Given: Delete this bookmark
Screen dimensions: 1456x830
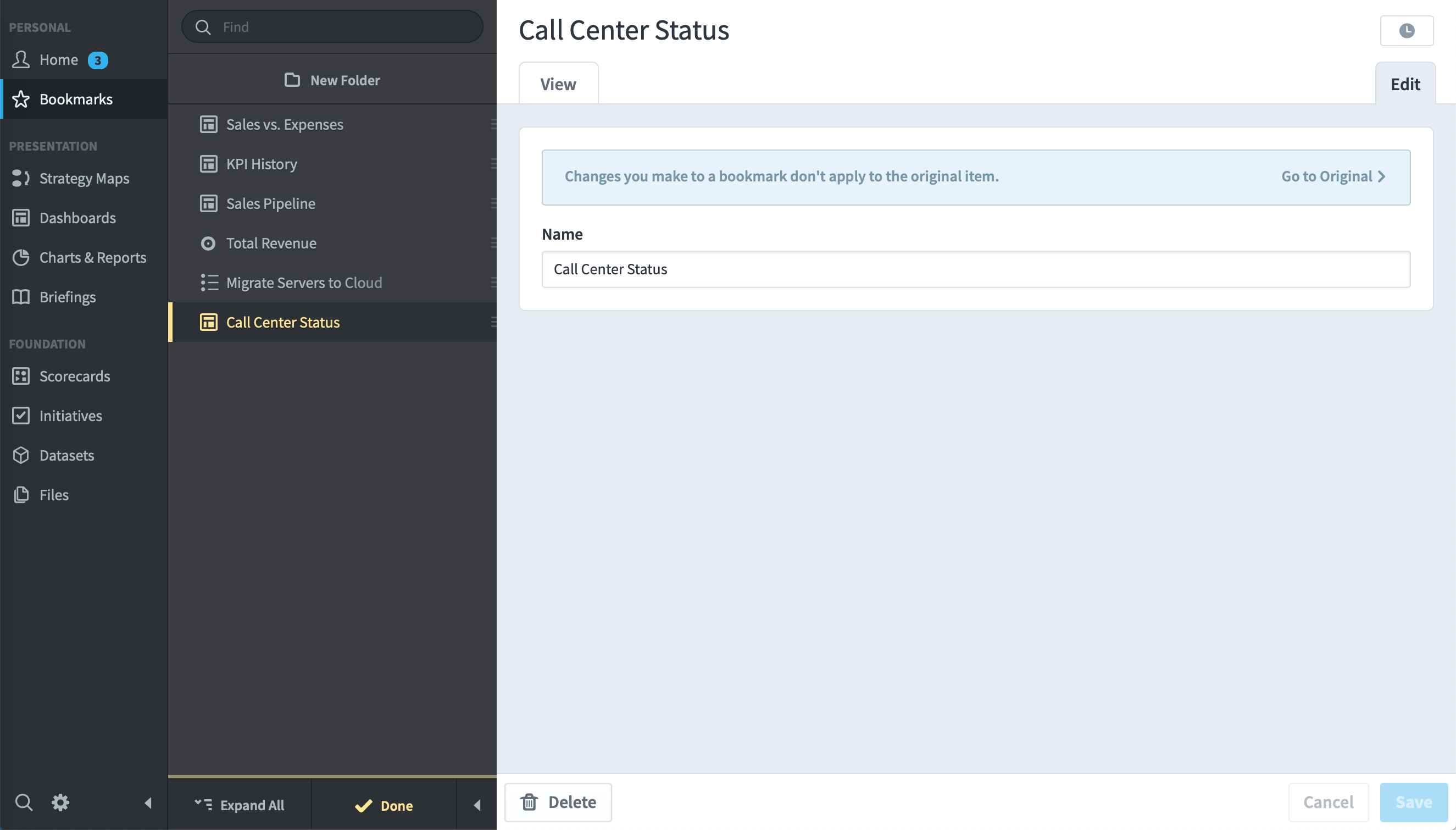Looking at the screenshot, I should pyautogui.click(x=558, y=802).
